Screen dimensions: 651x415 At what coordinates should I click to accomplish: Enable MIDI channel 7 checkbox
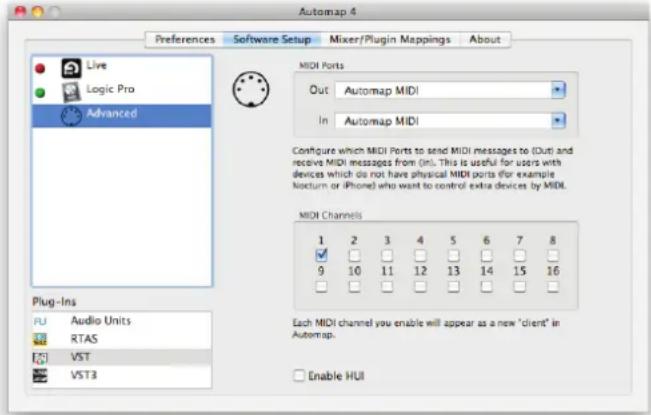tap(519, 255)
